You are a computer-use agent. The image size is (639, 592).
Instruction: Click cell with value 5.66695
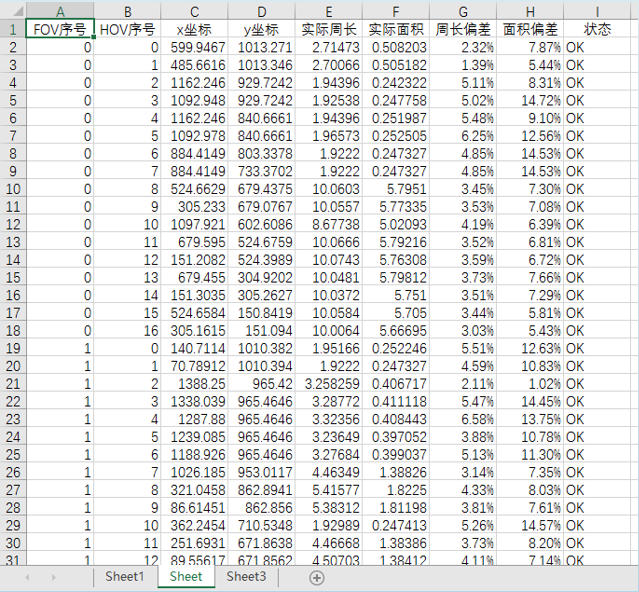click(x=396, y=330)
